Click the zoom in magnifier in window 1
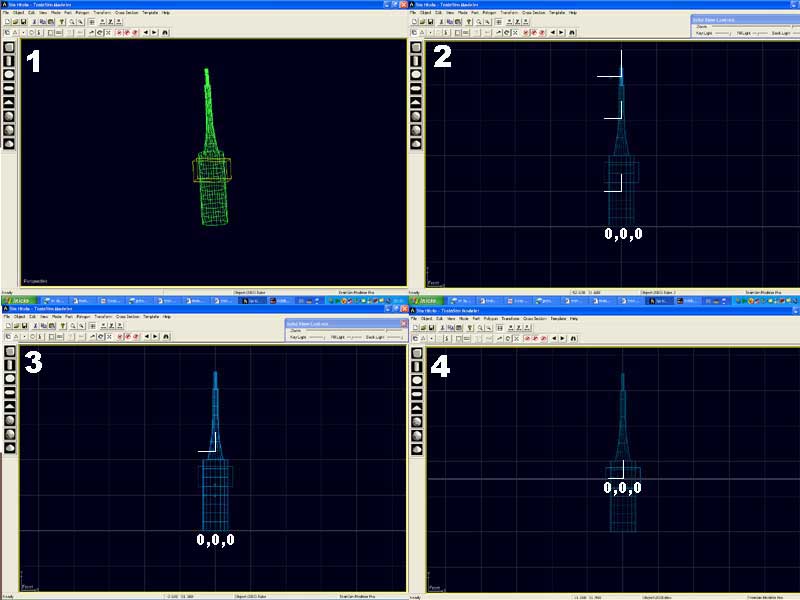The image size is (800, 600). 71,21
